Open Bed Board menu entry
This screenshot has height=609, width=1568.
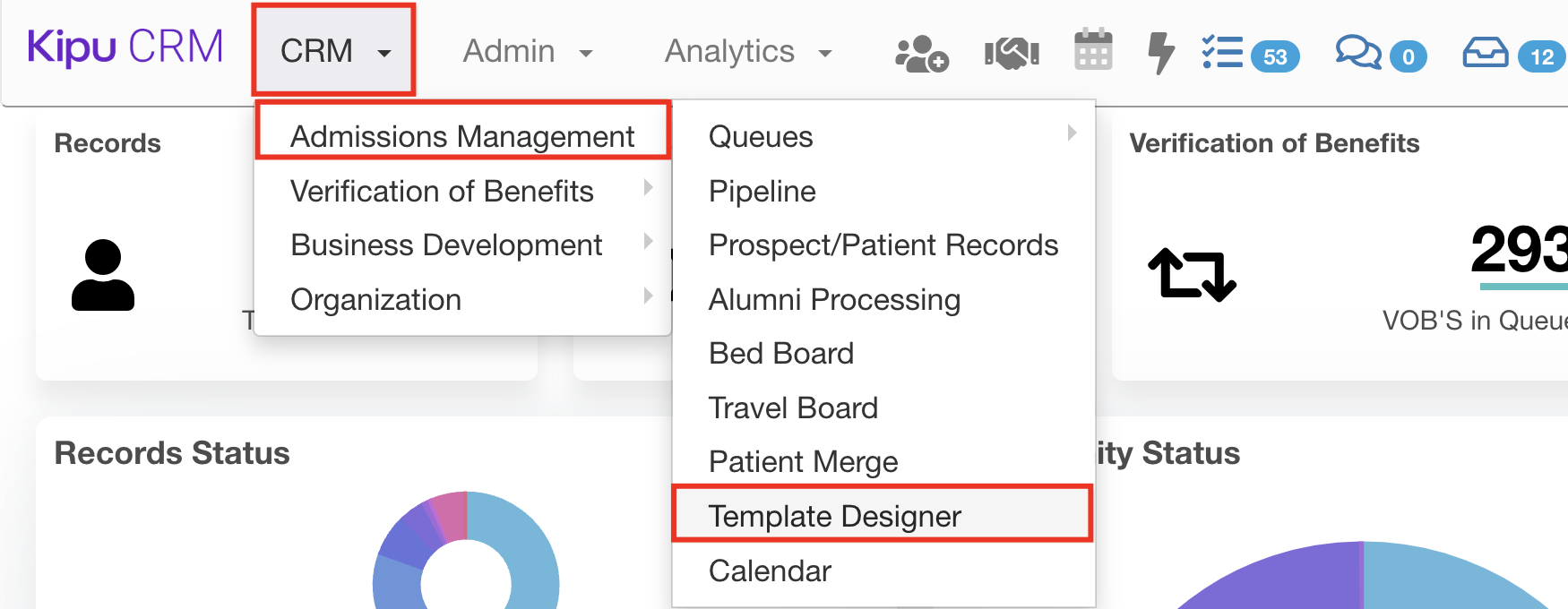click(x=780, y=354)
